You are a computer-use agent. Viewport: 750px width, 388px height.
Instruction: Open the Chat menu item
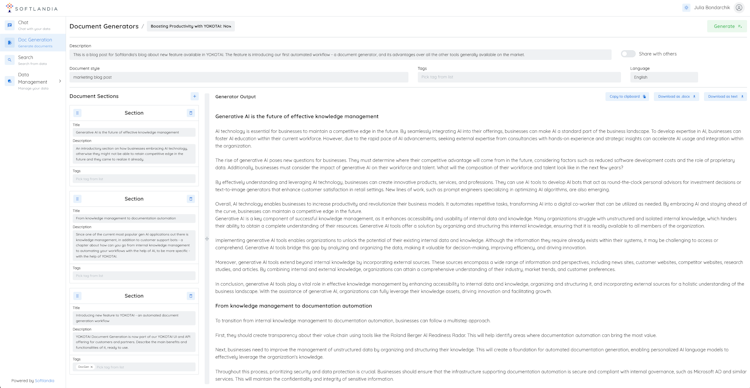tap(33, 25)
